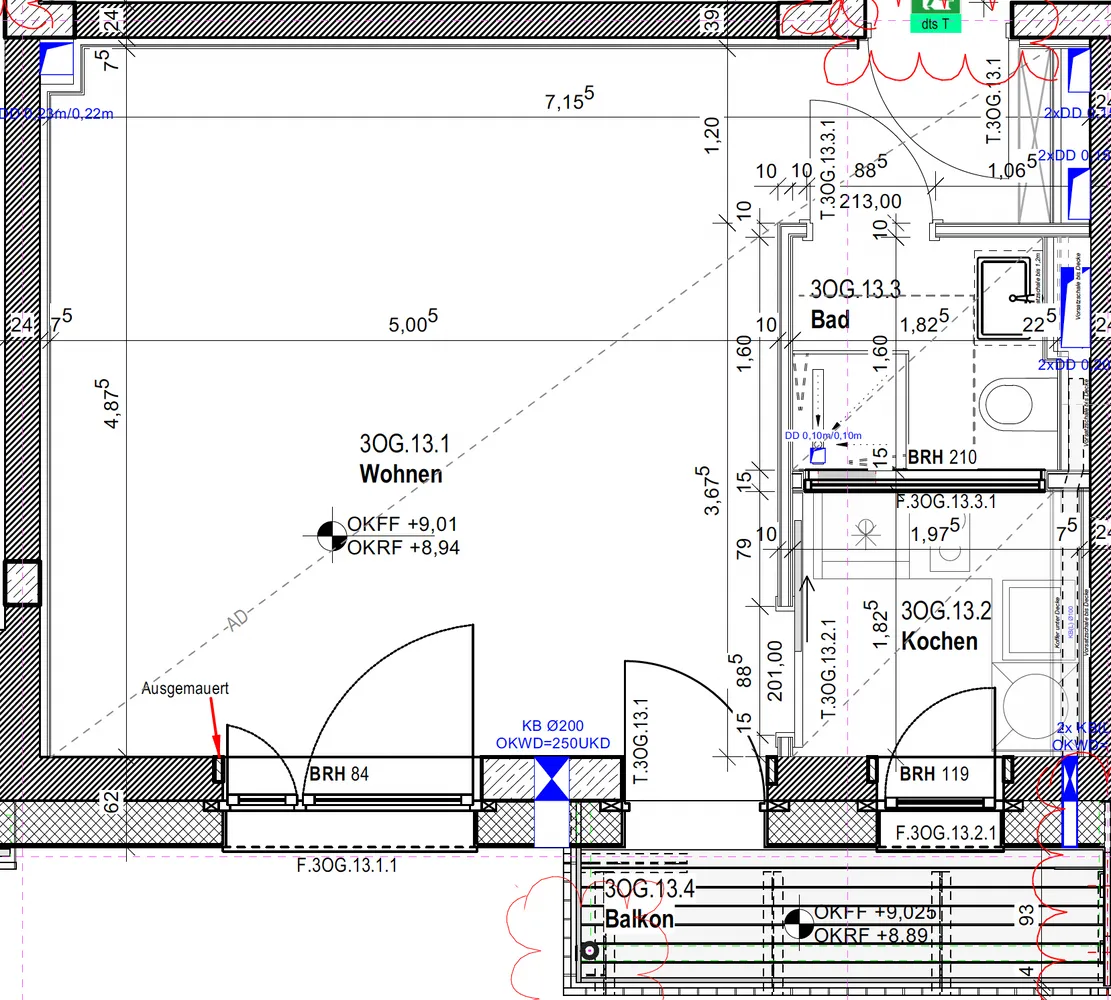Click the '213,00' door height value
This screenshot has width=1111, height=1000.
(x=871, y=201)
